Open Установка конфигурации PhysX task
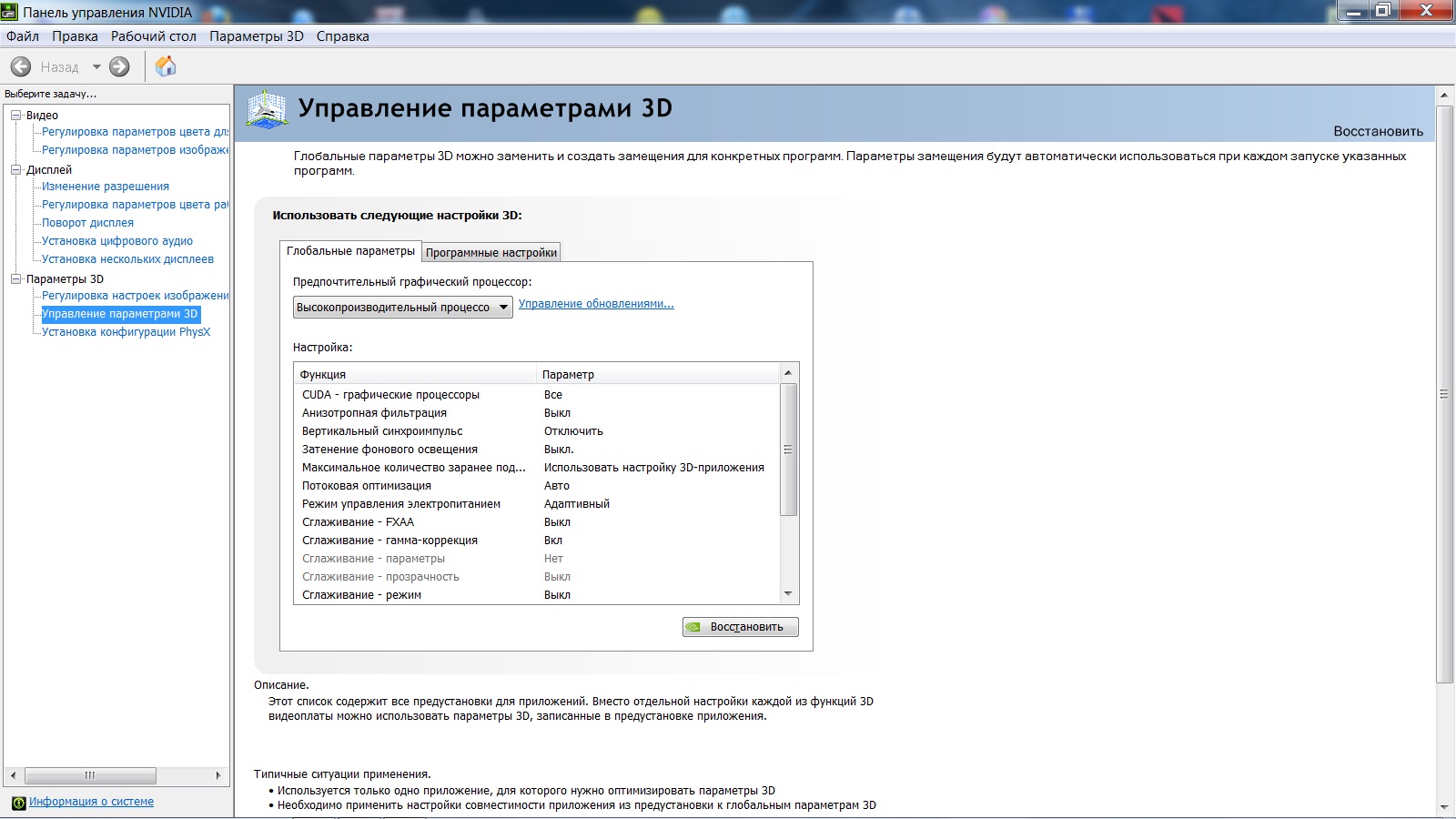This screenshot has height=819, width=1456. (126, 332)
